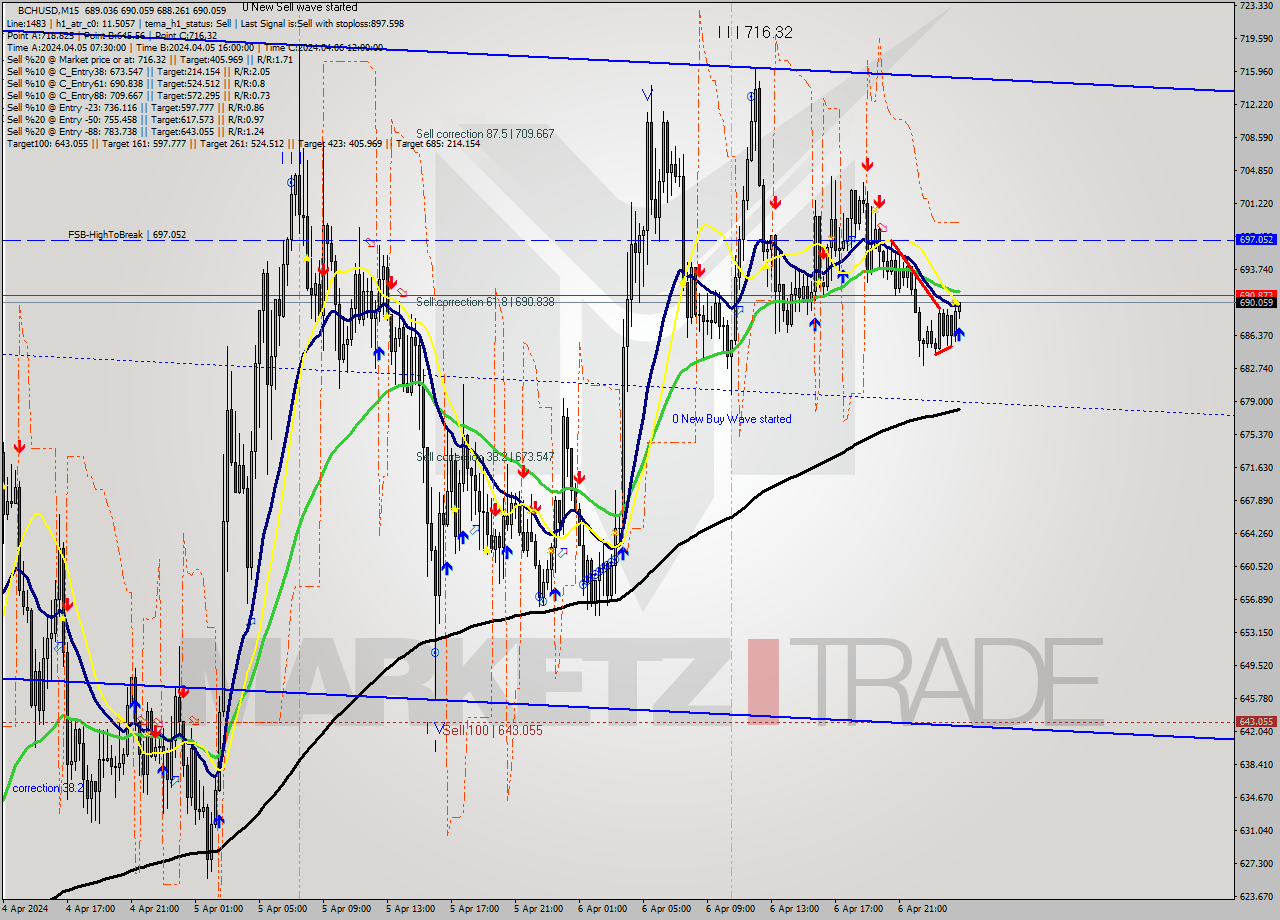Click the black 690.059 current price tag
This screenshot has width=1280, height=920.
tap(1256, 302)
